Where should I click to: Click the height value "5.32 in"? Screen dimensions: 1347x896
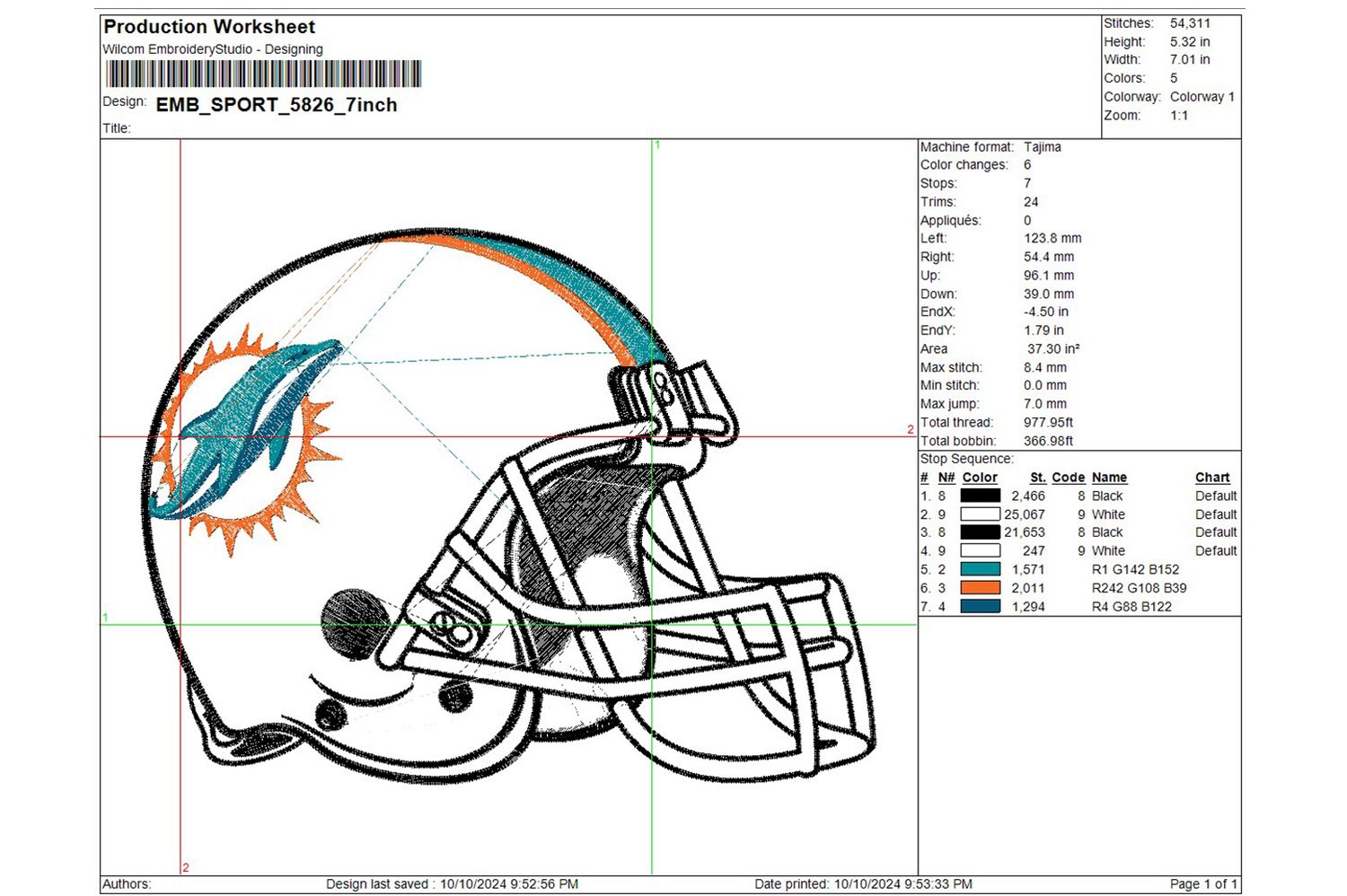coord(1190,42)
